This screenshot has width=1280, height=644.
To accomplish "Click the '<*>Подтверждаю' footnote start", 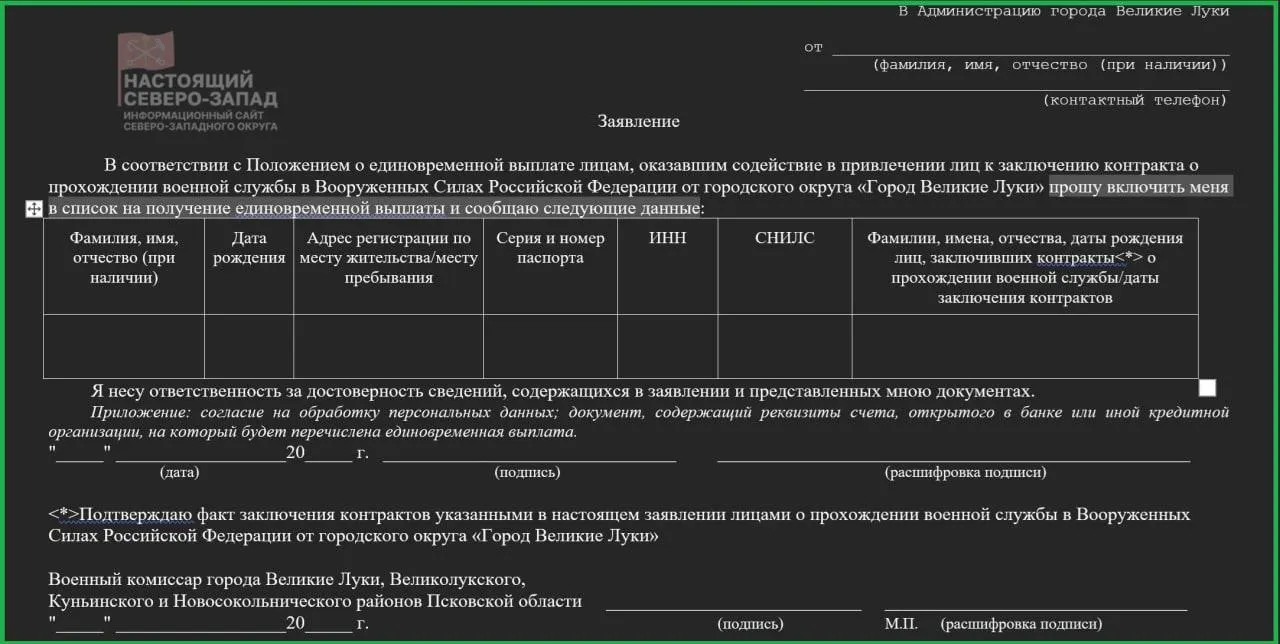I will click(120, 514).
